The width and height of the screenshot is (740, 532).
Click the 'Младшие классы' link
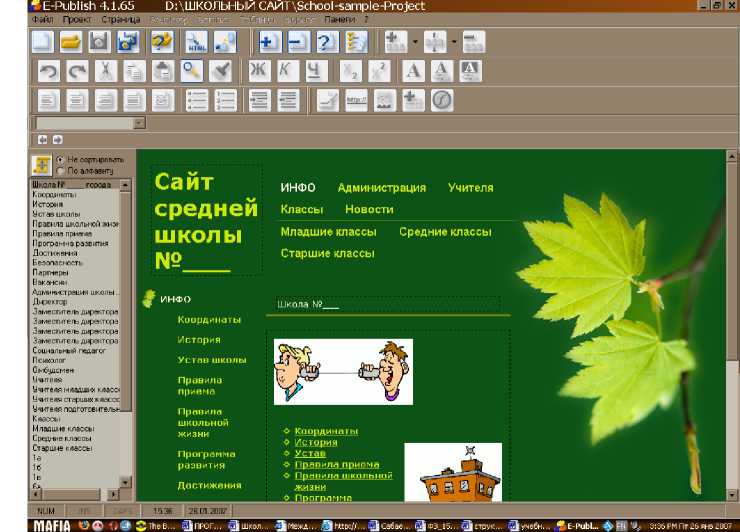[328, 232]
